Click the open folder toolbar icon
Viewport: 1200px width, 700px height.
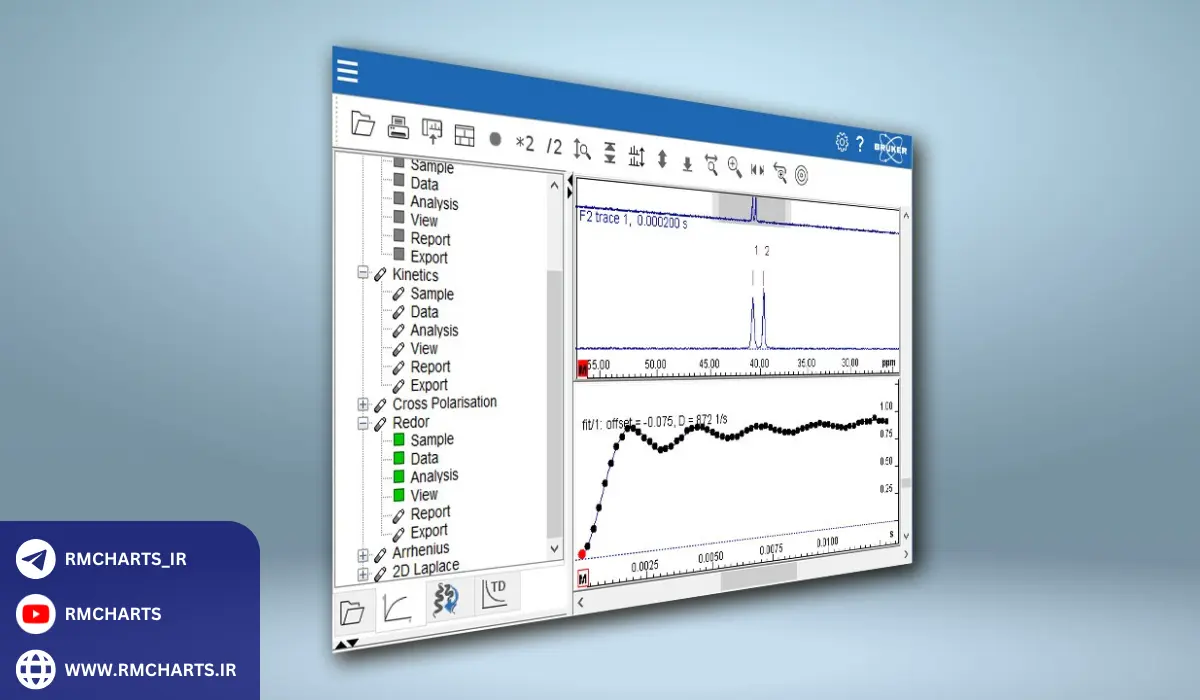(363, 124)
